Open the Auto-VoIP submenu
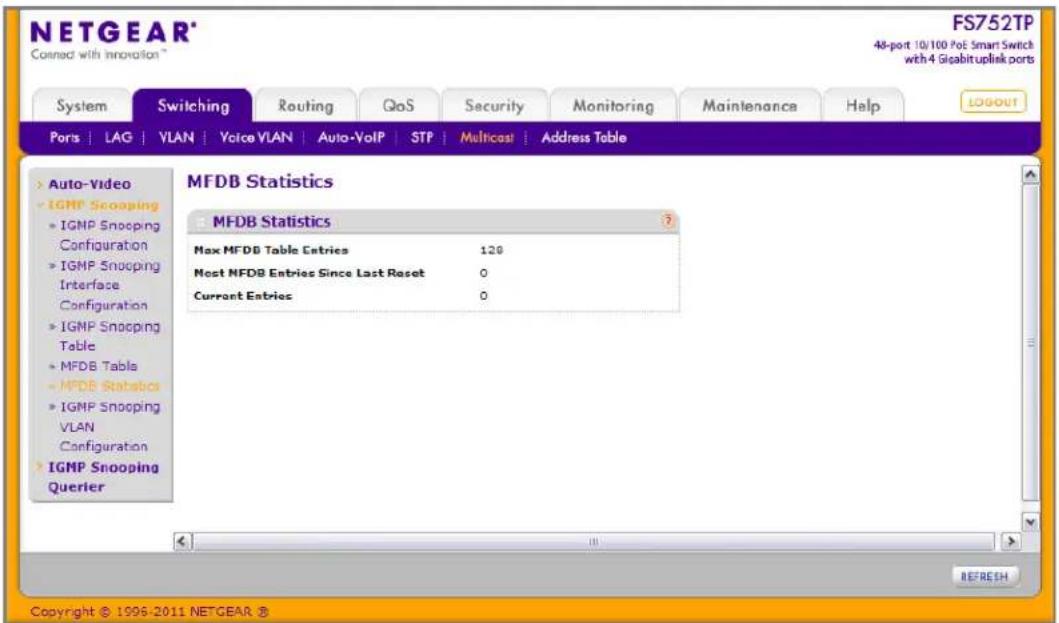This screenshot has width=1059, height=623. [x=351, y=137]
